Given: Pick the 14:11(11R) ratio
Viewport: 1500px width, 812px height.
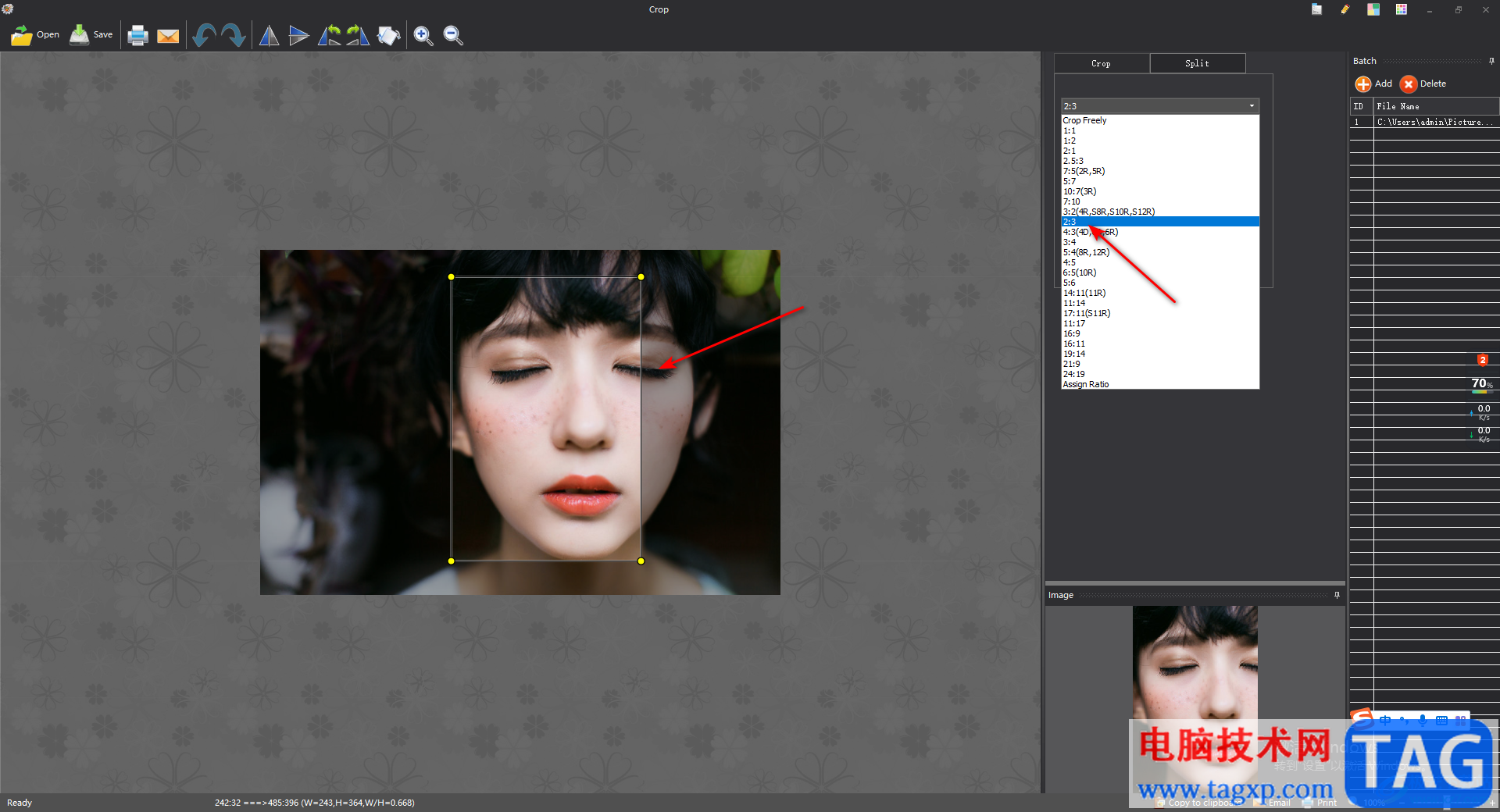Looking at the screenshot, I should point(1160,293).
